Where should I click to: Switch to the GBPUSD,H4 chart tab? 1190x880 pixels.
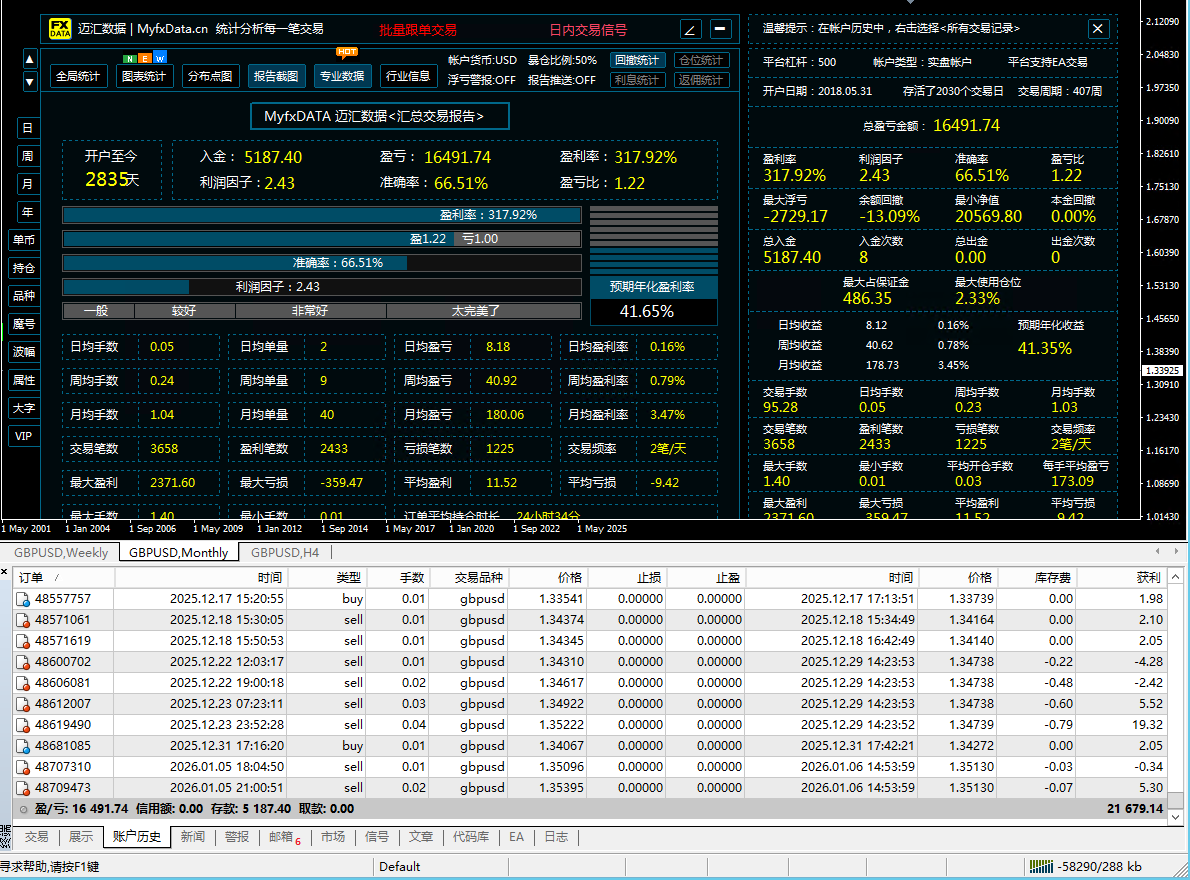tap(285, 552)
